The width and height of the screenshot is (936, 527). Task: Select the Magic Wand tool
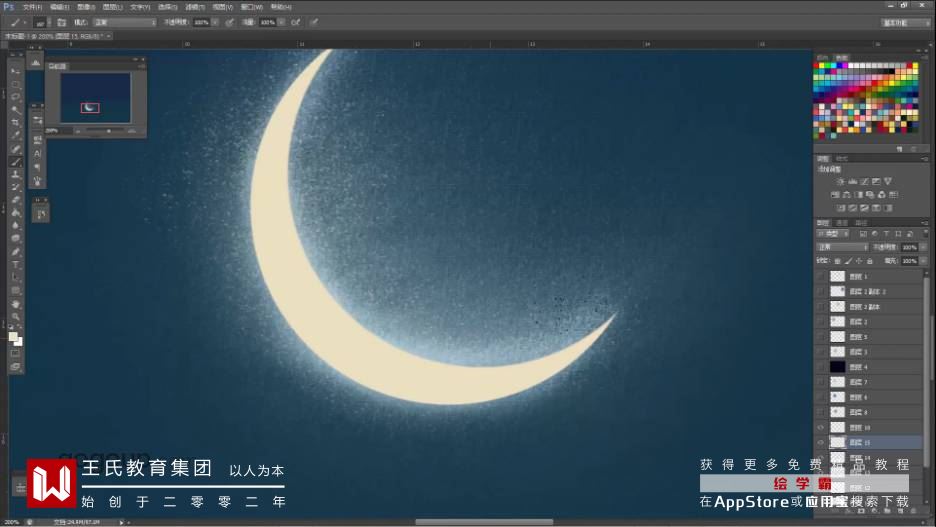[16, 110]
